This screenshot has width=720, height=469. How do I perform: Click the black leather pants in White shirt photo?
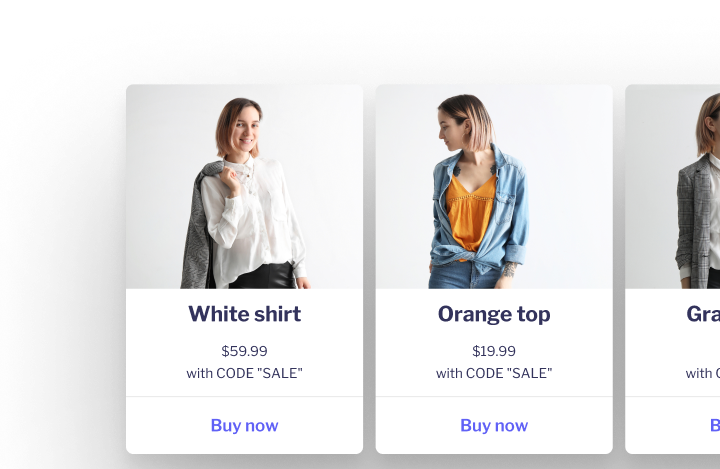pos(262,277)
